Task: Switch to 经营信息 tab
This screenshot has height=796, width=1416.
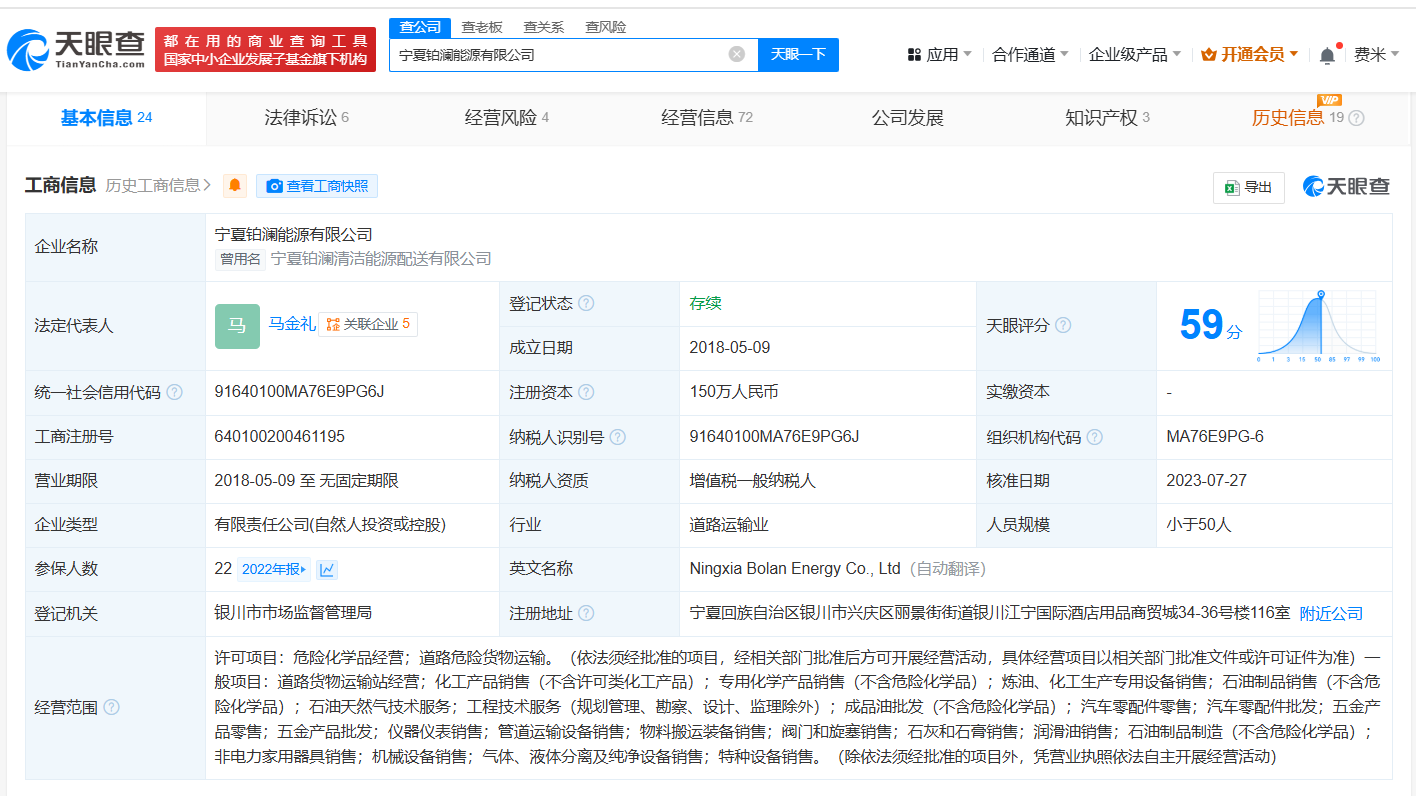Action: tap(707, 118)
